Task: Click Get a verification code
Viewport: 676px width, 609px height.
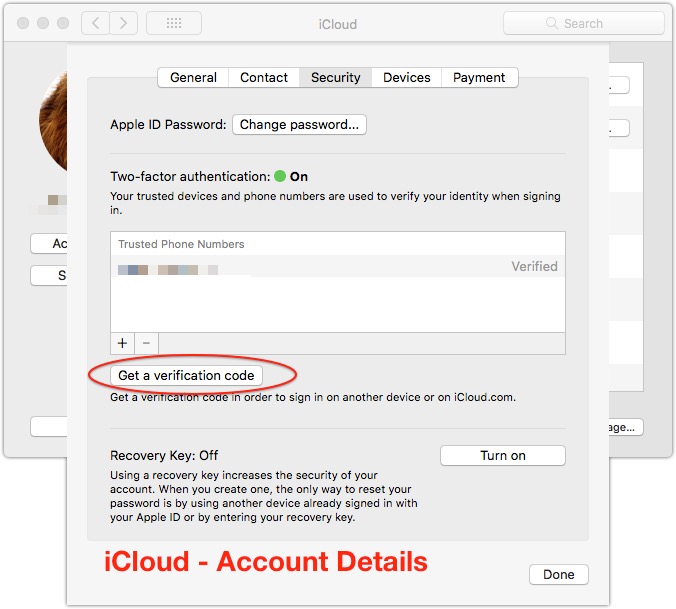Action: pos(186,375)
